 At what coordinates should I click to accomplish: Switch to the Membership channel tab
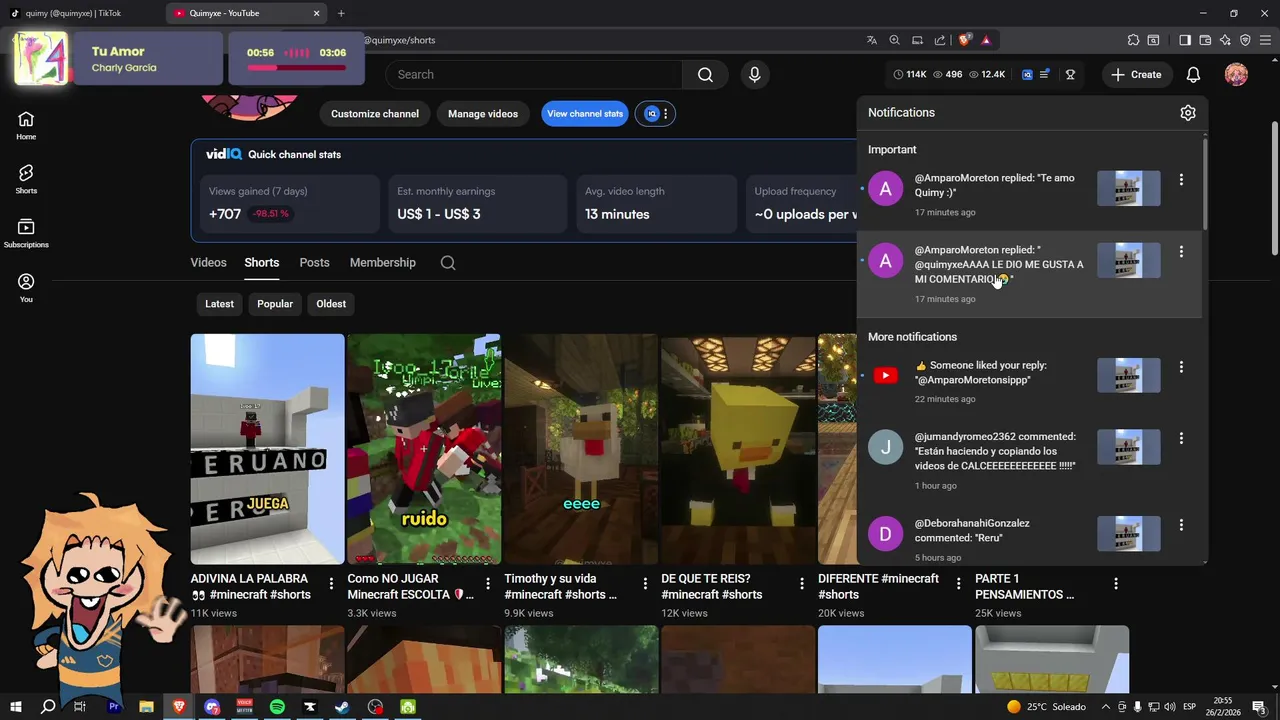click(x=383, y=263)
